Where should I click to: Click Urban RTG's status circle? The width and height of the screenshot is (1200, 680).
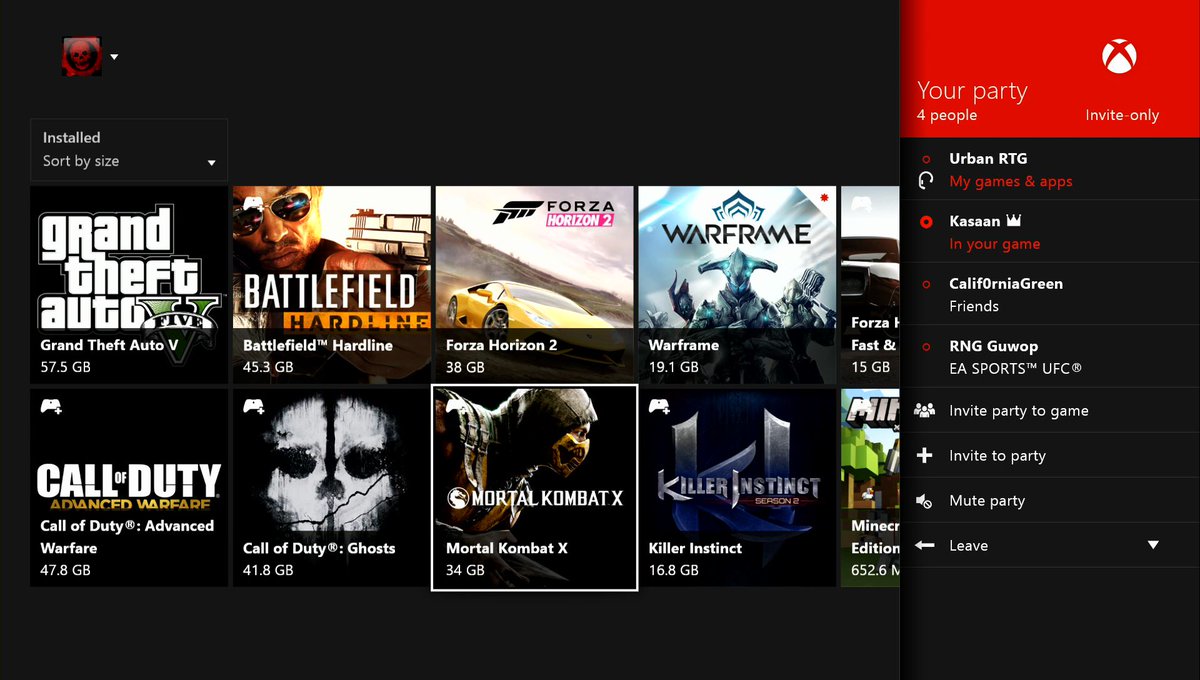[926, 159]
